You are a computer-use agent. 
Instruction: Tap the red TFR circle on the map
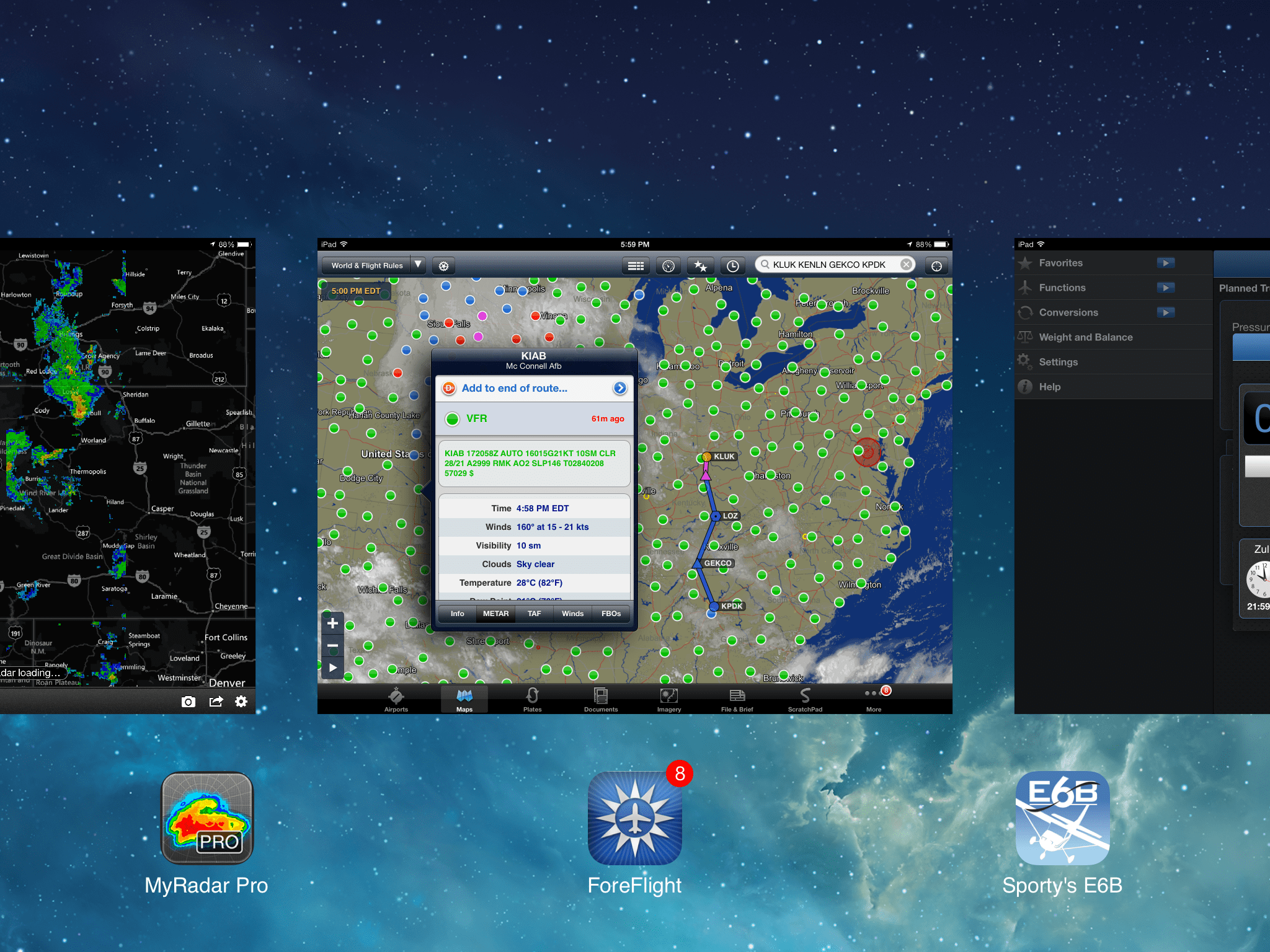[867, 452]
